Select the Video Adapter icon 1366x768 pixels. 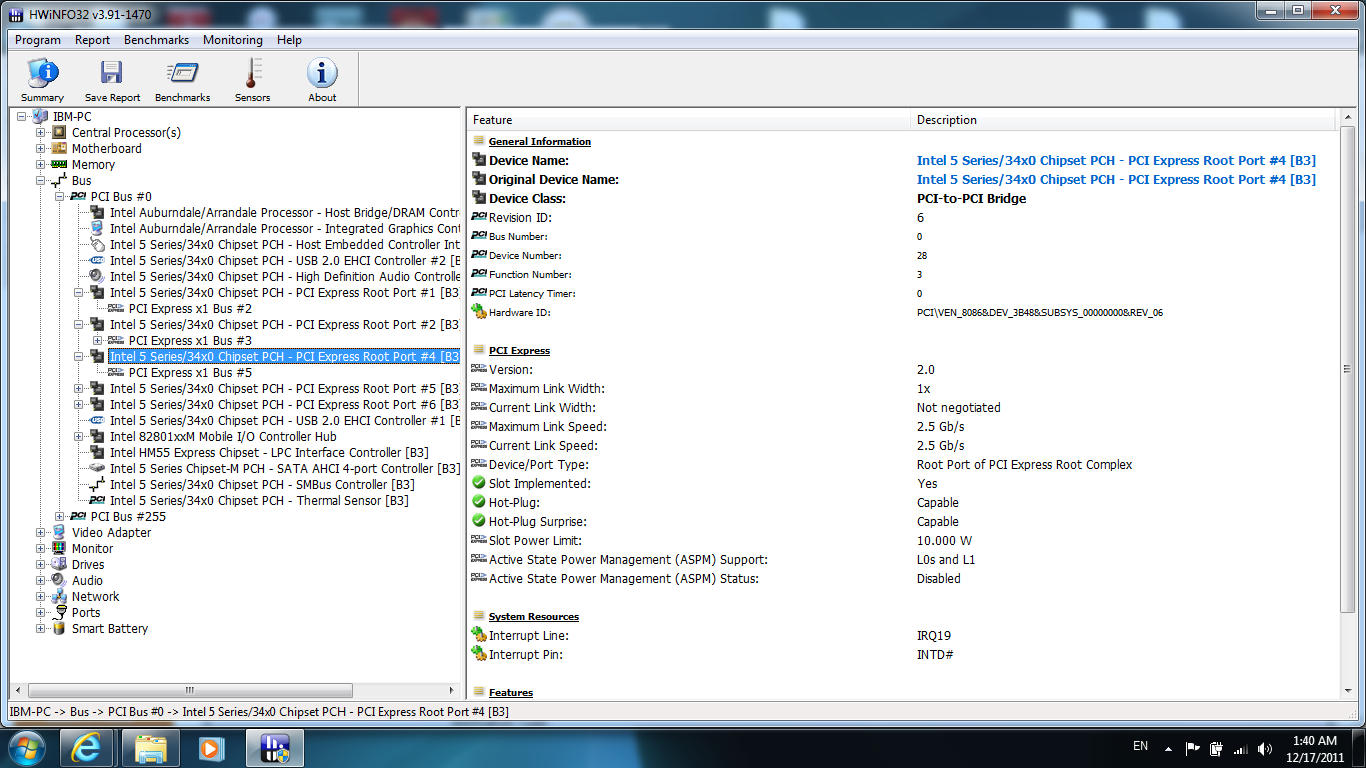pos(59,532)
